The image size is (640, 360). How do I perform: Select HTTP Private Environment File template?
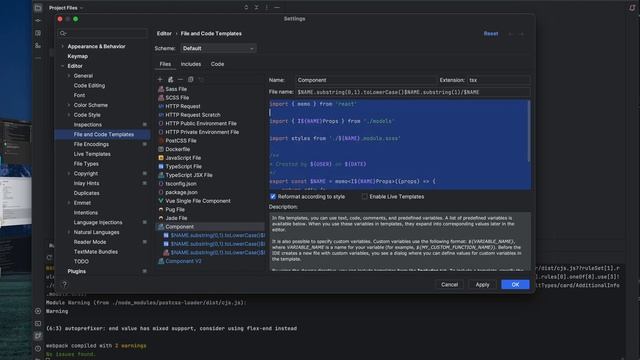point(202,132)
